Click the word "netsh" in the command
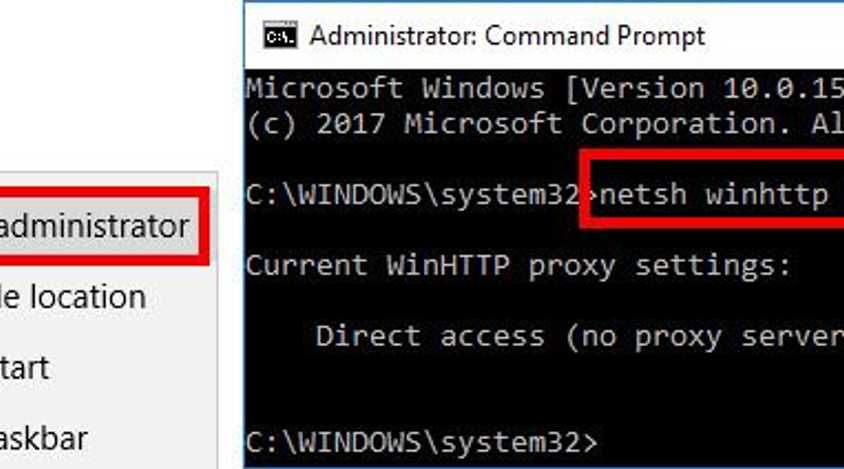The image size is (844, 469). click(642, 194)
